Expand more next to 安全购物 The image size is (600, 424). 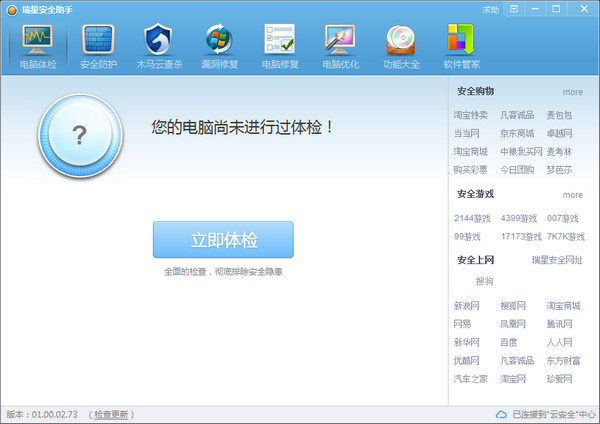572,92
